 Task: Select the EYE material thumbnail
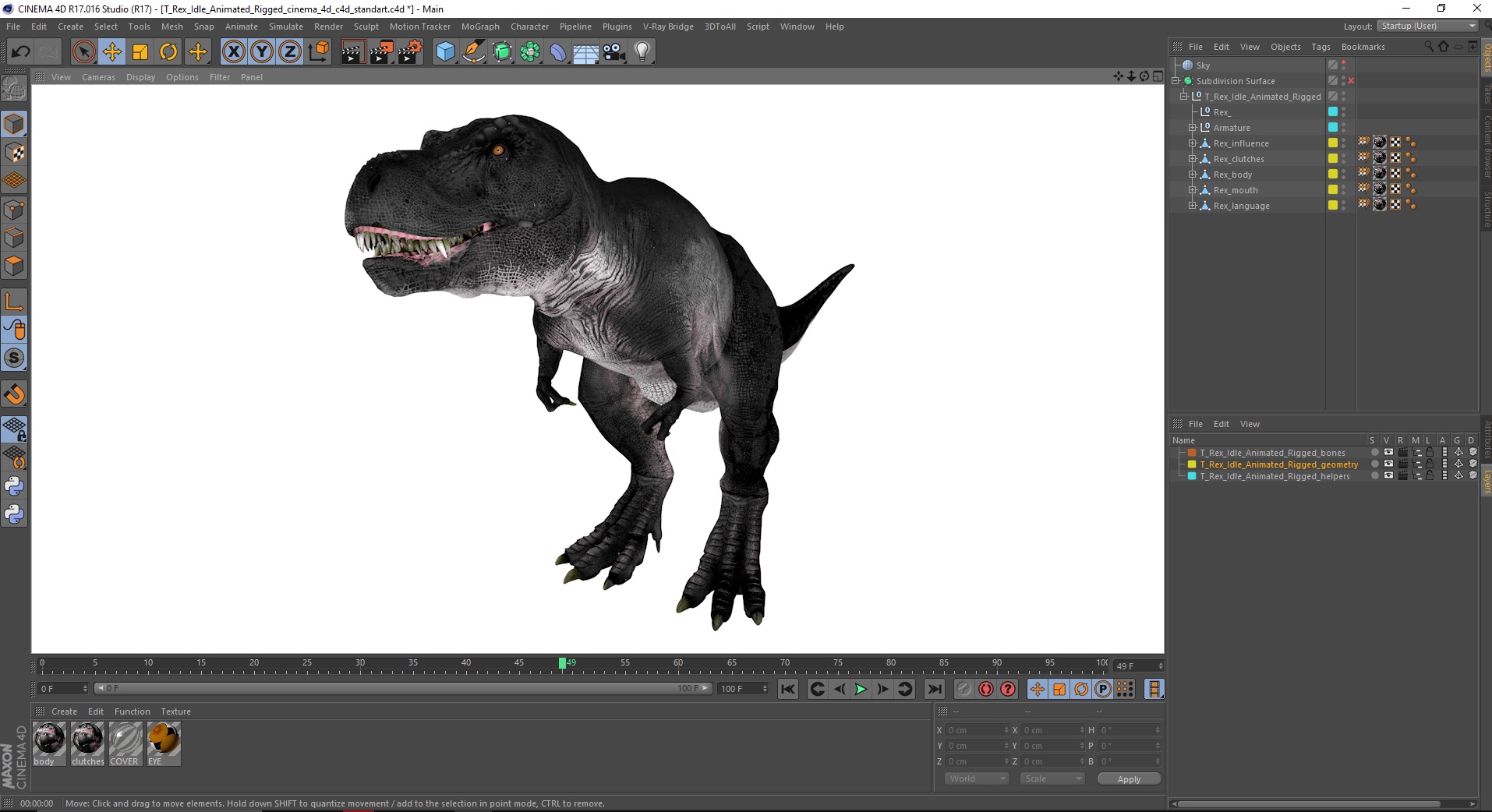[164, 743]
